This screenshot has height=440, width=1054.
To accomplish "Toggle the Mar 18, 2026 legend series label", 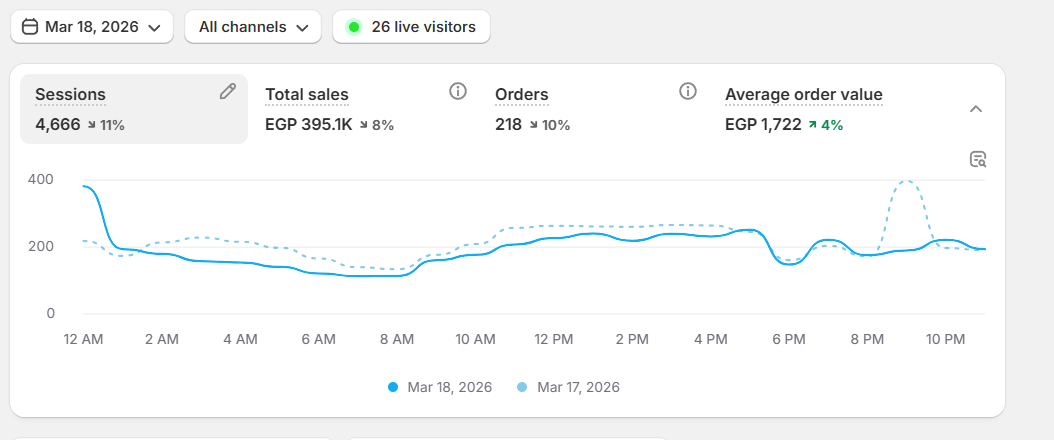I will [x=450, y=387].
